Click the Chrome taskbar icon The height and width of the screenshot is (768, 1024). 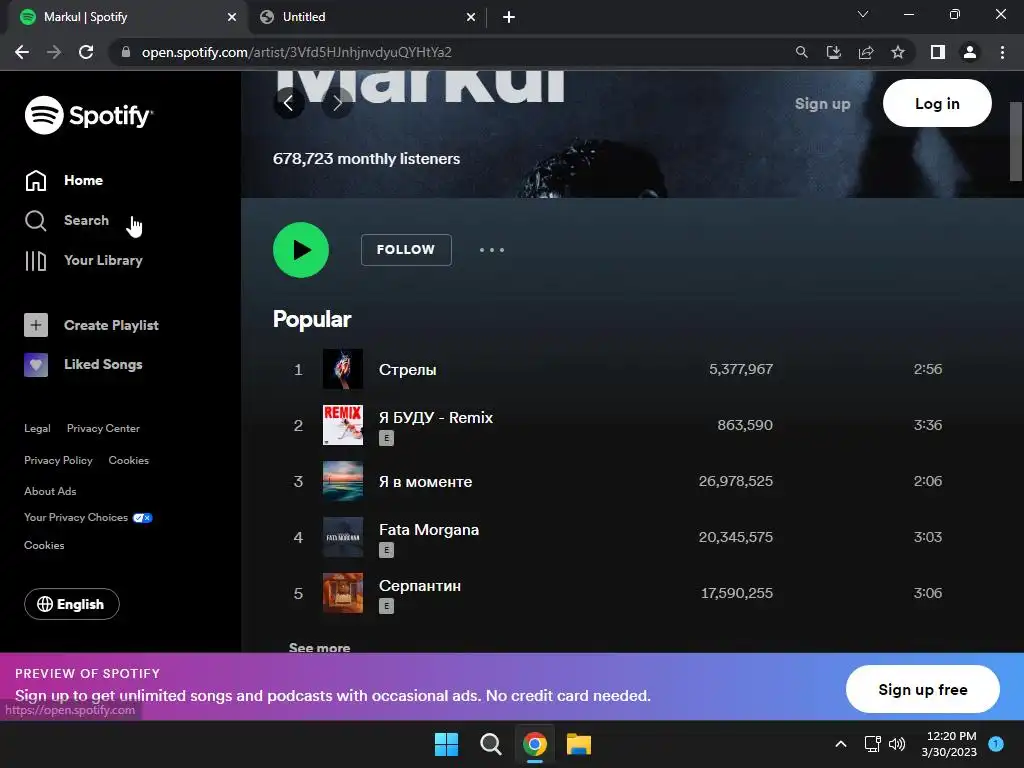pos(535,744)
